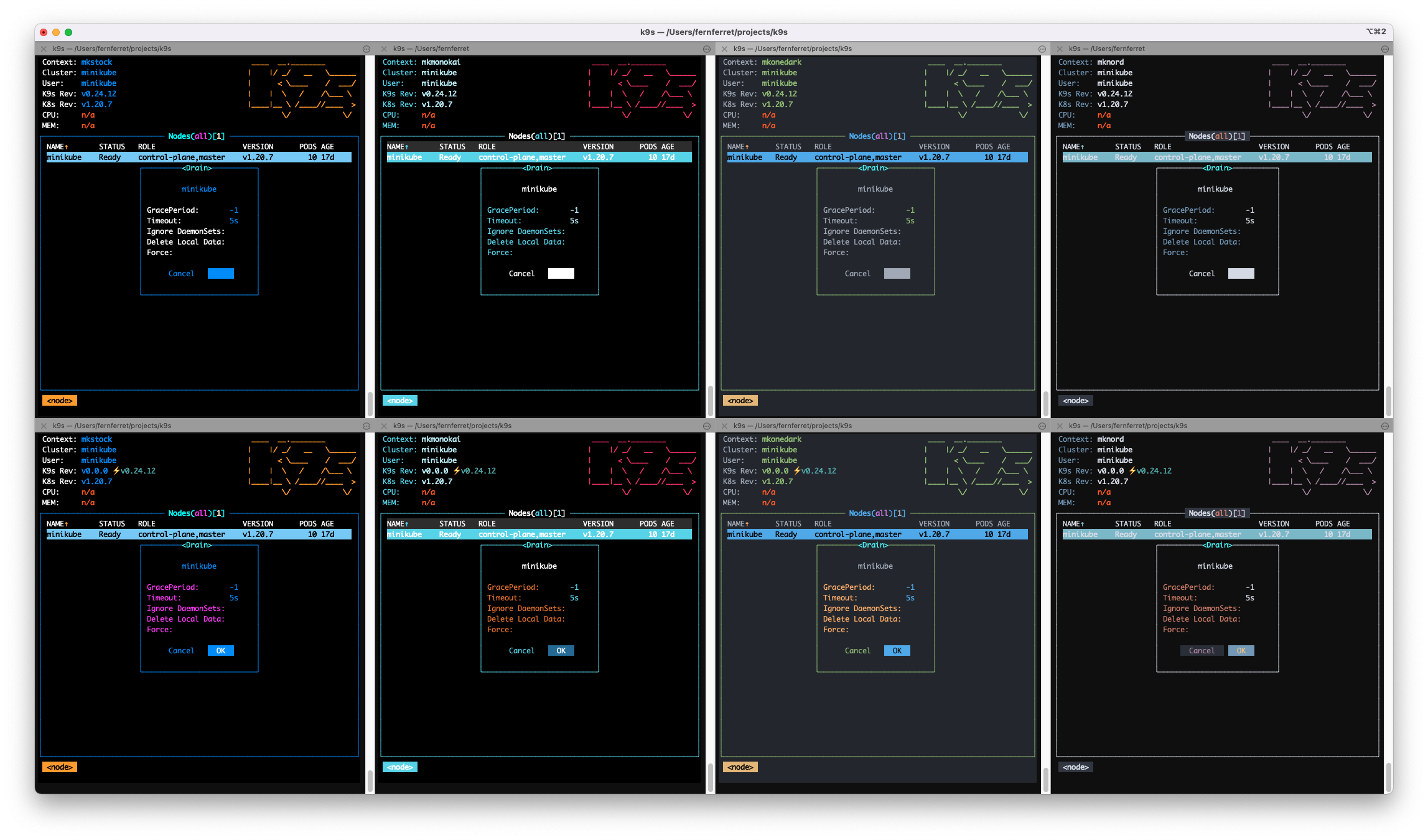Viewport: 1428px width, 840px height.
Task: Confirm OK in the lower mkmonokai Drain dialog
Action: click(x=561, y=651)
